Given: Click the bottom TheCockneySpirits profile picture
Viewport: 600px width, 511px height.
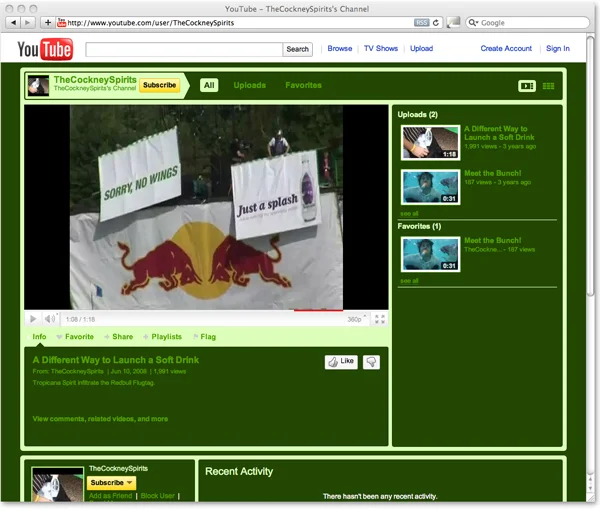Looking at the screenshot, I should point(58,485).
